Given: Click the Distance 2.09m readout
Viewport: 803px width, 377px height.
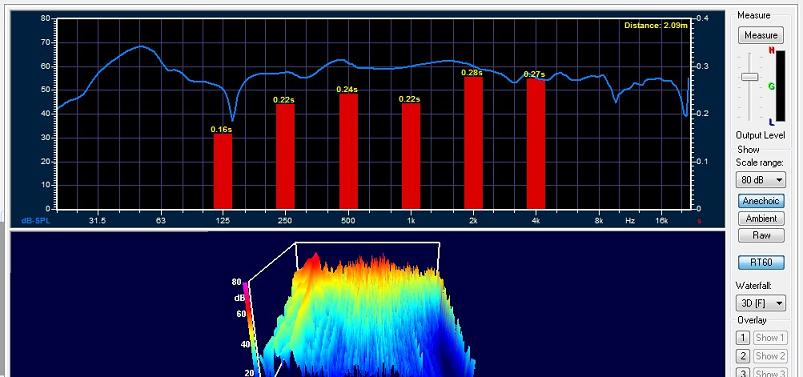Looking at the screenshot, I should pyautogui.click(x=656, y=25).
